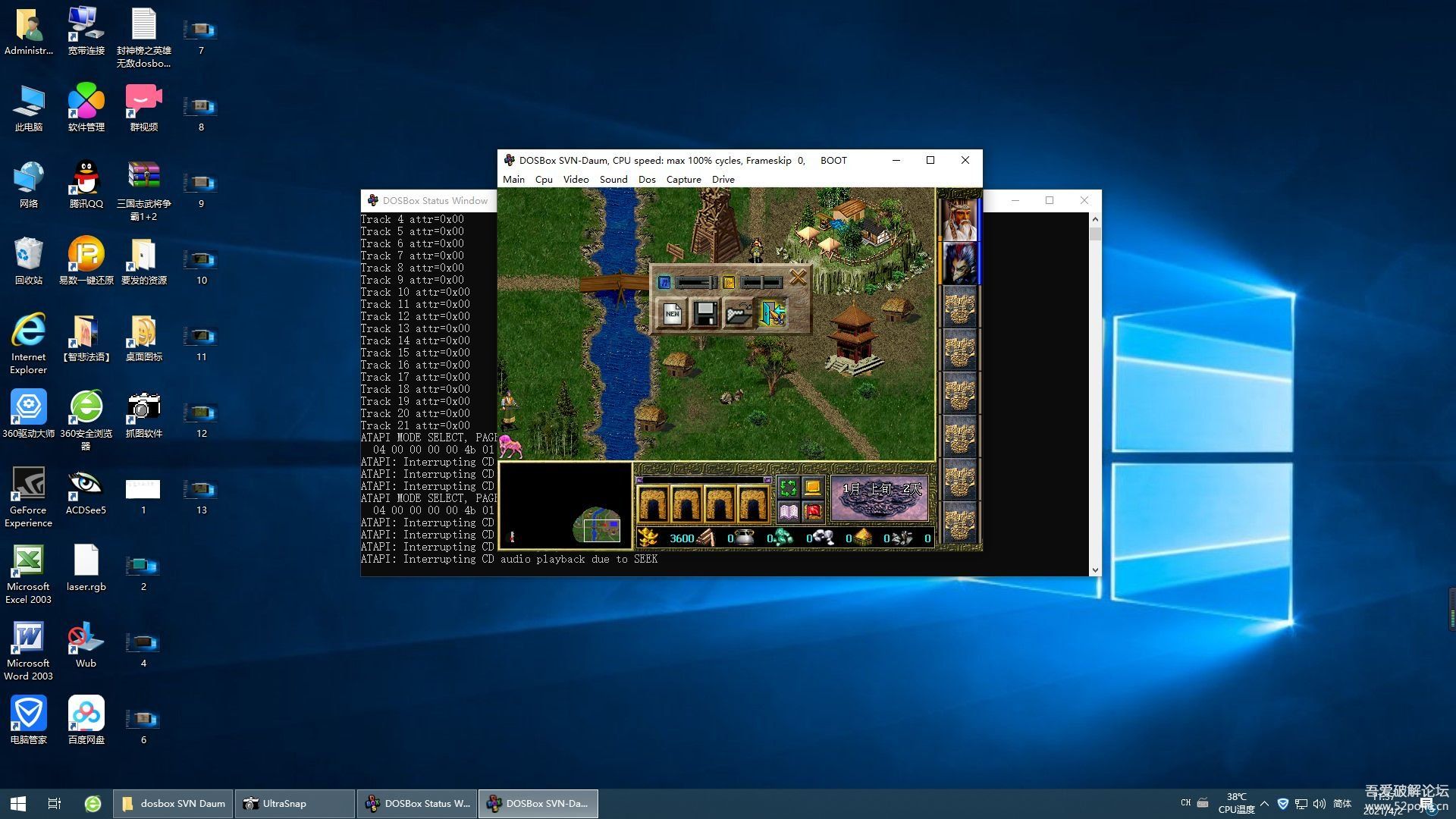Switch to DOSBox Status Window taskbar button
This screenshot has width=1456, height=819.
[418, 803]
